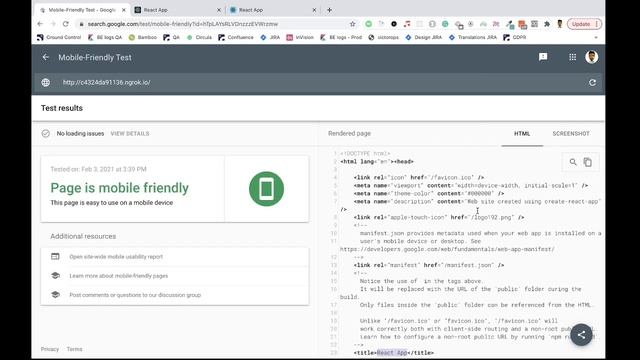Open the Privacy link in the footer

pyautogui.click(x=50, y=349)
